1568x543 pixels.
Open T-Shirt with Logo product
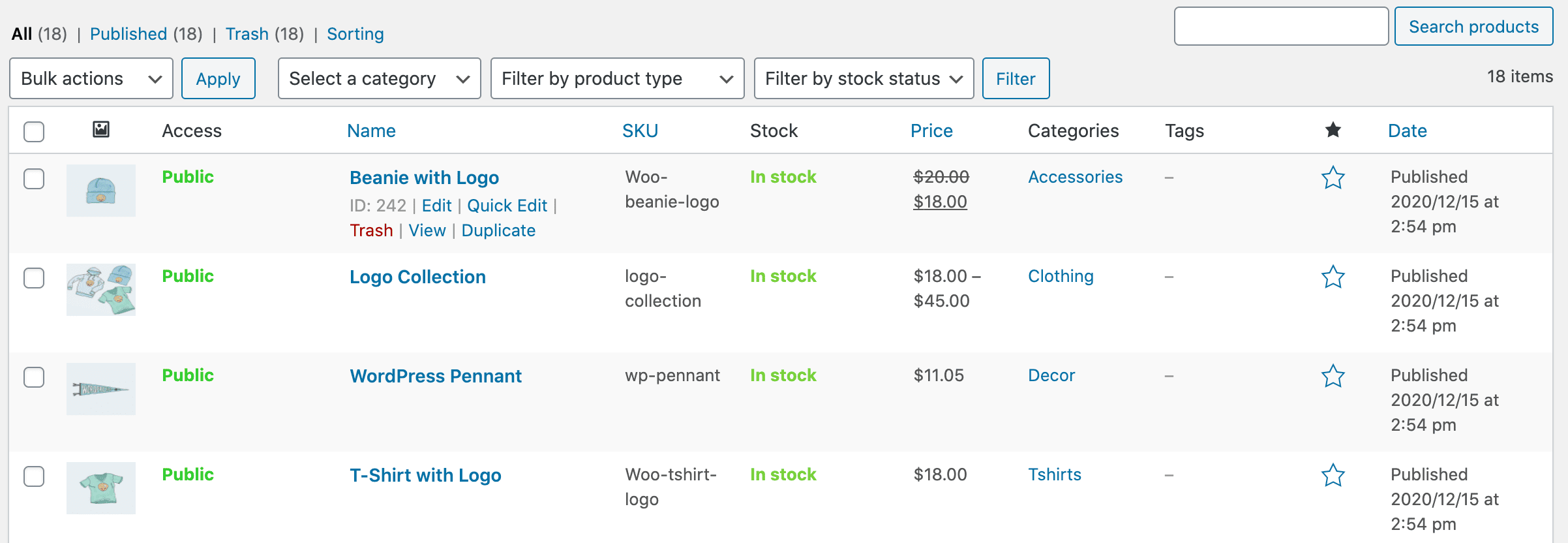[425, 475]
